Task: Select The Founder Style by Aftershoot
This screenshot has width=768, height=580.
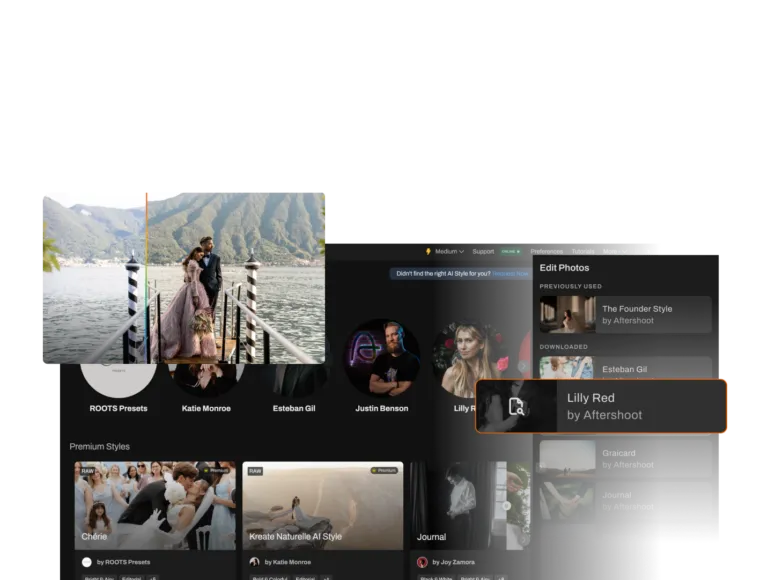Action: coord(625,314)
